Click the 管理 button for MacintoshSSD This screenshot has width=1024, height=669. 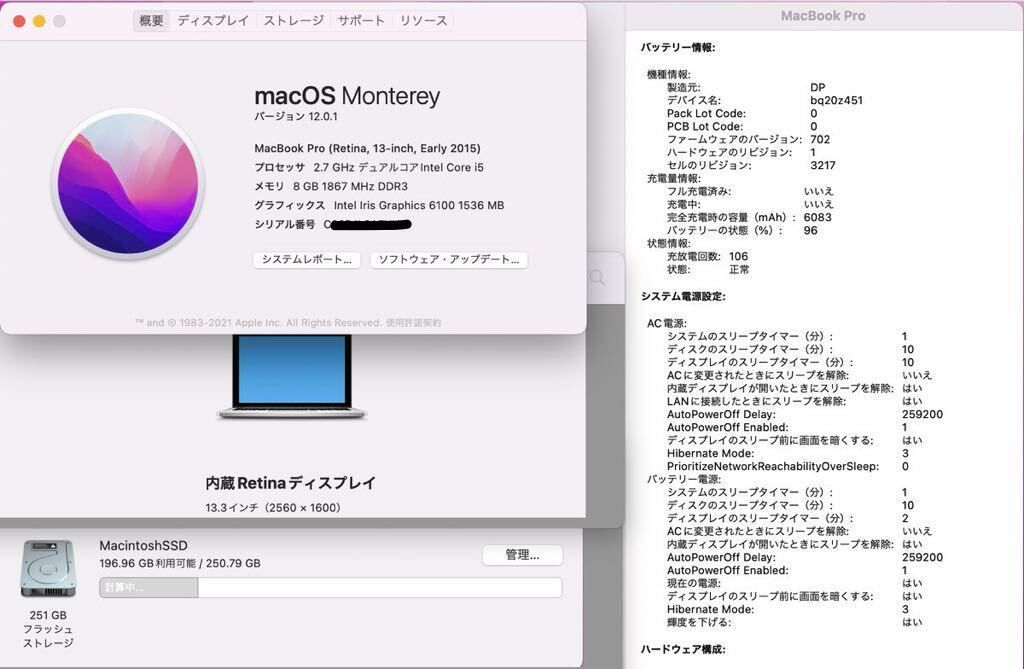[x=522, y=555]
